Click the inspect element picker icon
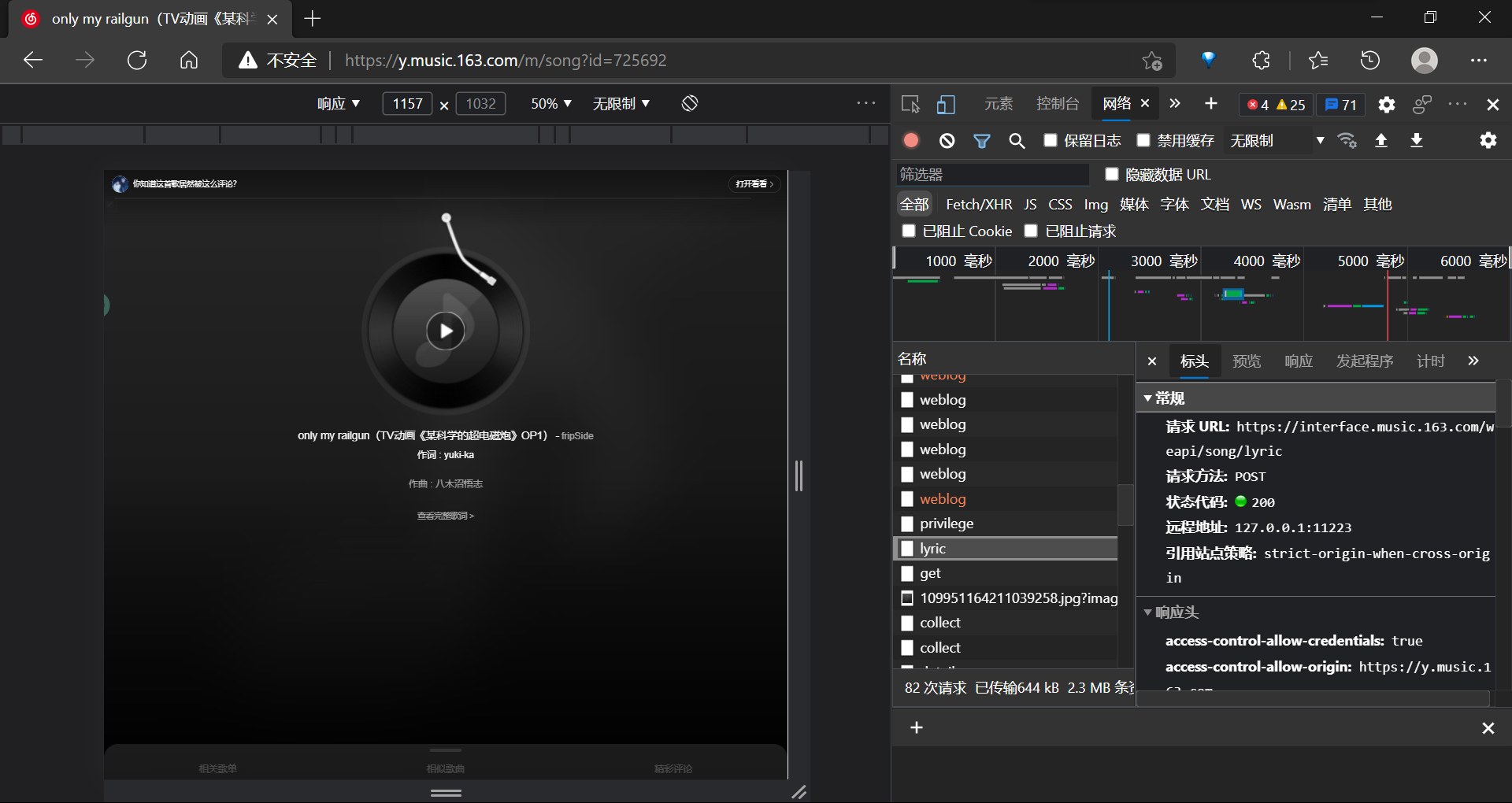 point(911,105)
